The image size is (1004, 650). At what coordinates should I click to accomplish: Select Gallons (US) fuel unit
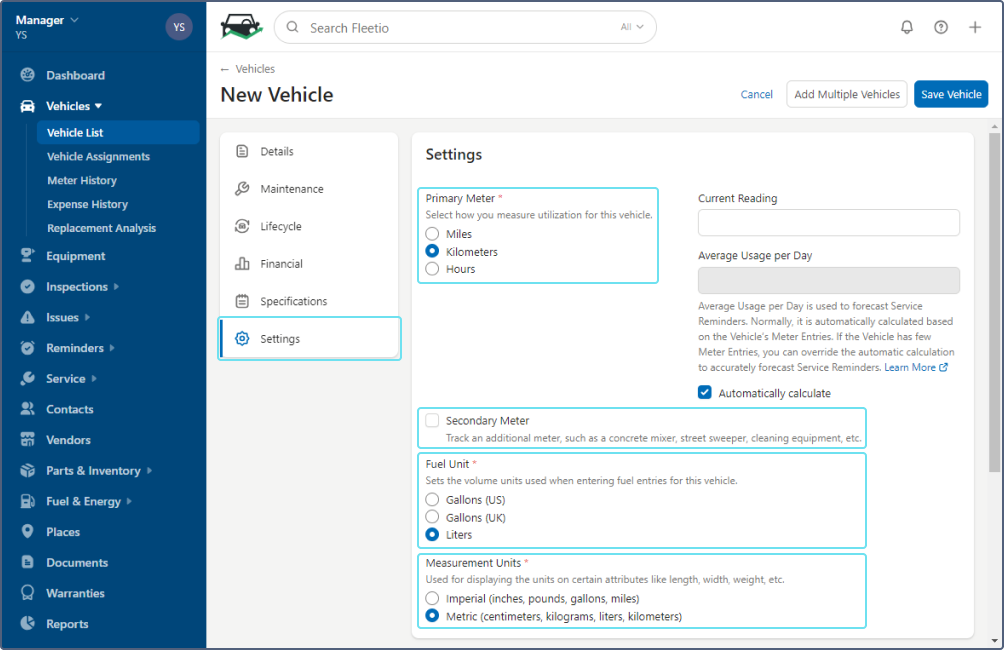(432, 499)
